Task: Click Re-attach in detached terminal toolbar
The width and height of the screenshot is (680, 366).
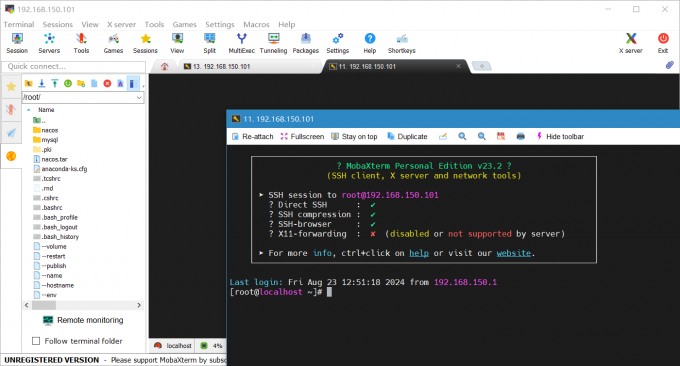Action: point(253,136)
